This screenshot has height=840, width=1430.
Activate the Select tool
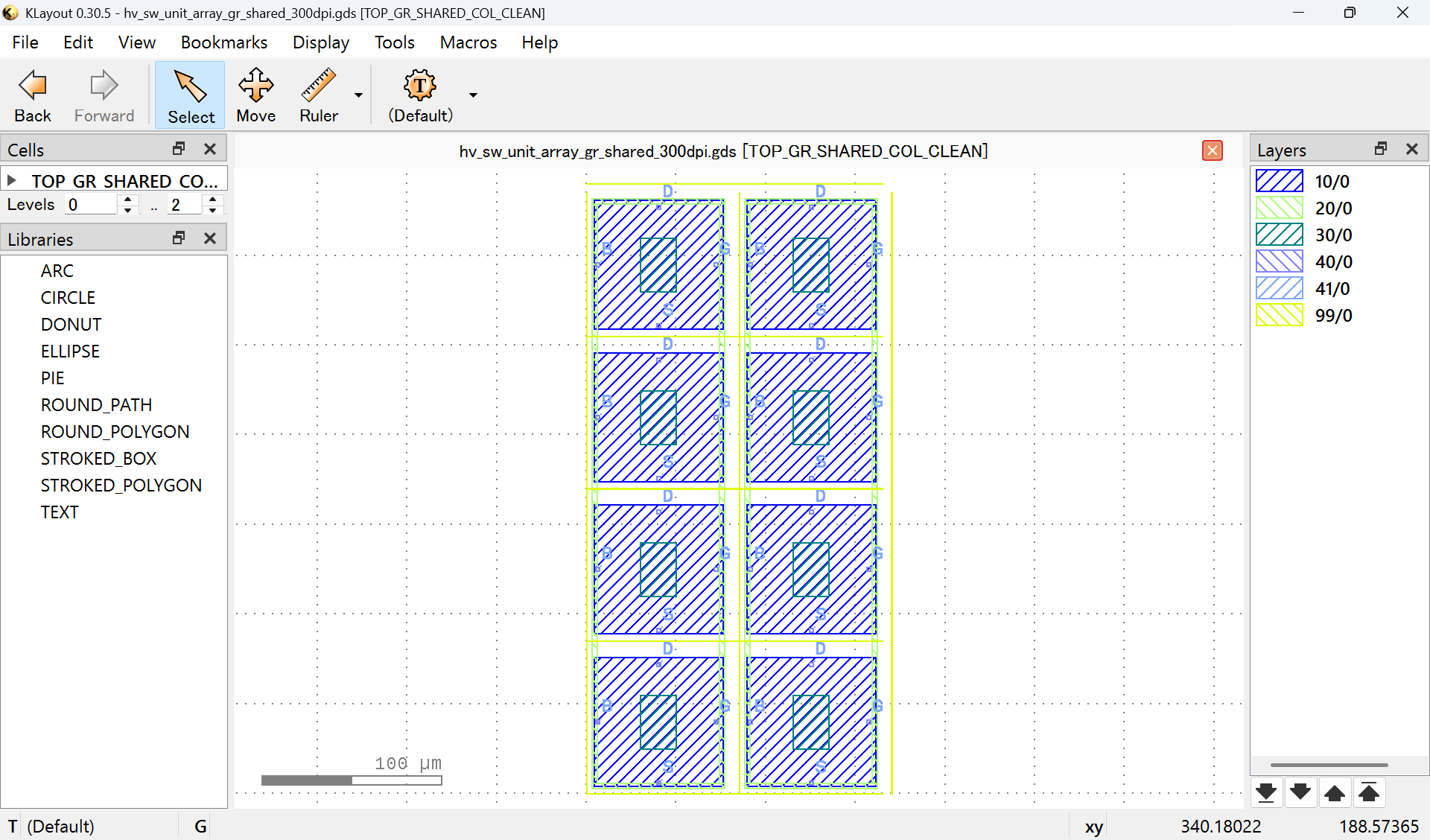pos(190,95)
